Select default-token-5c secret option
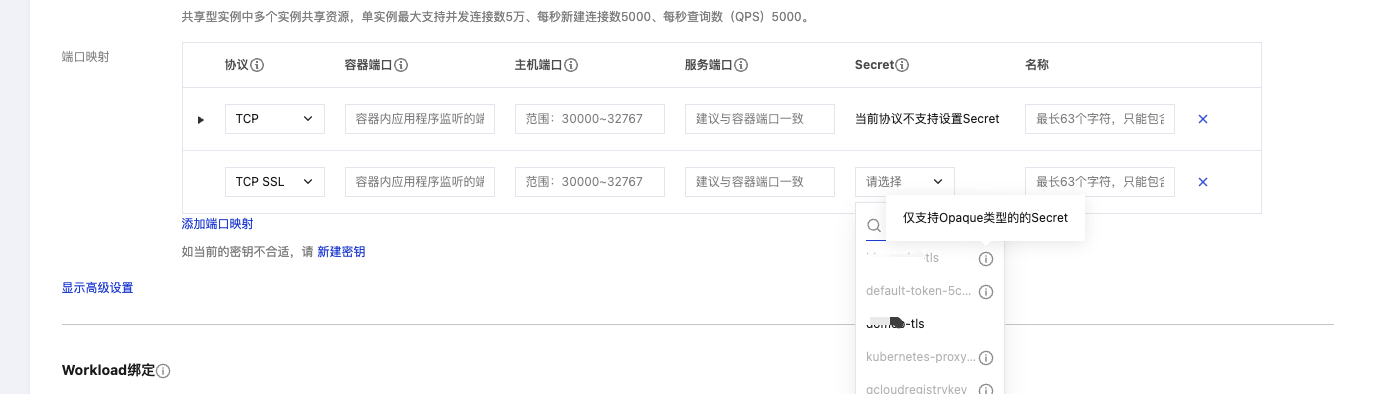This screenshot has width=1380, height=394. [x=919, y=292]
